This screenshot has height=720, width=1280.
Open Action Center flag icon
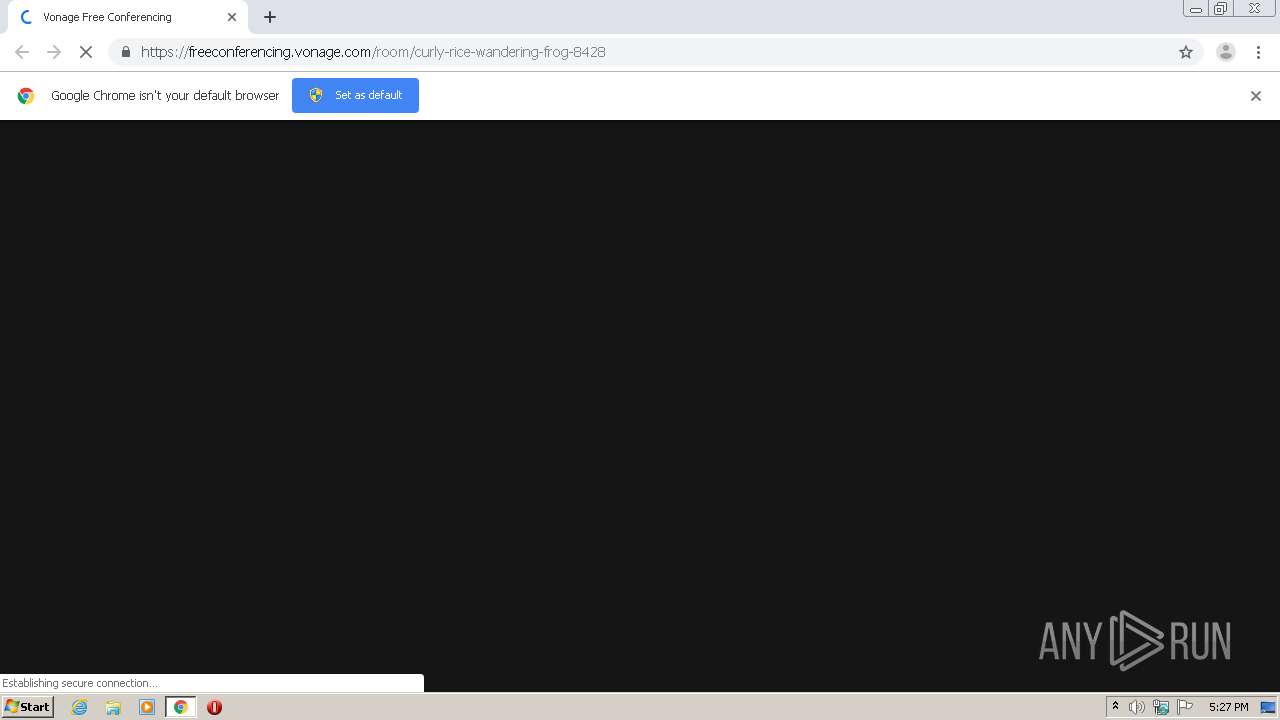point(1185,707)
